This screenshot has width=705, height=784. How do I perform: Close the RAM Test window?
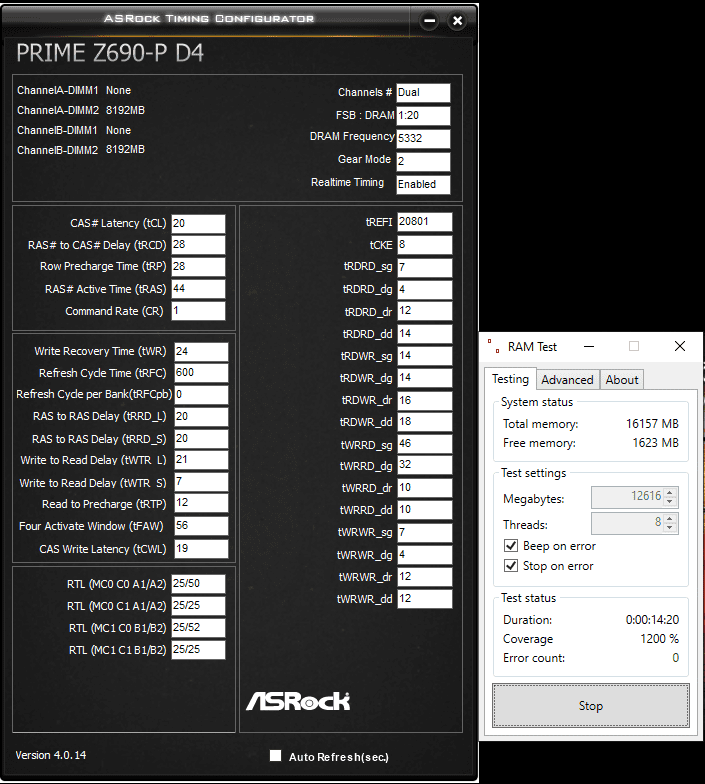tap(680, 346)
